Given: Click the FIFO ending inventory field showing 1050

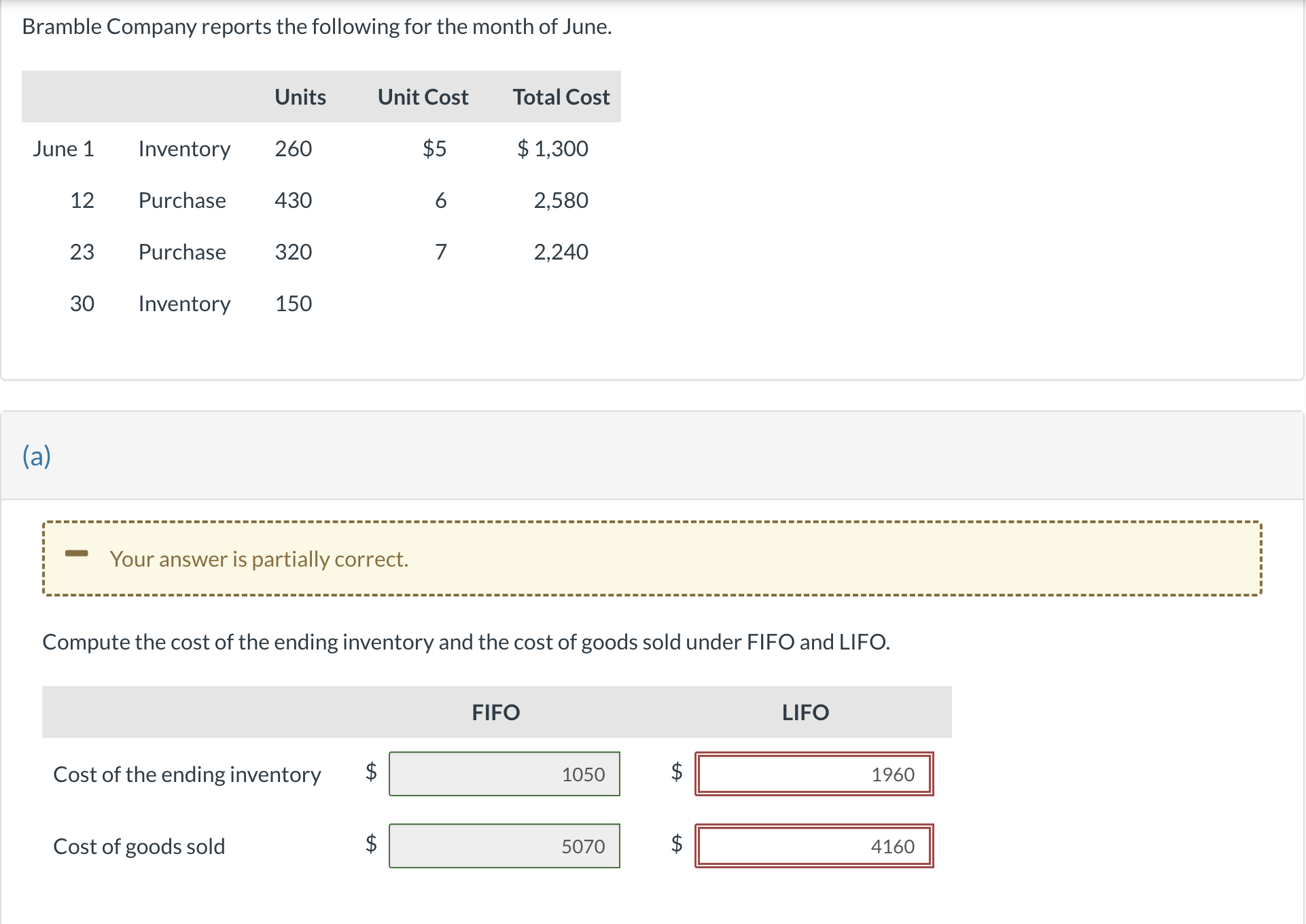Looking at the screenshot, I should [x=504, y=774].
